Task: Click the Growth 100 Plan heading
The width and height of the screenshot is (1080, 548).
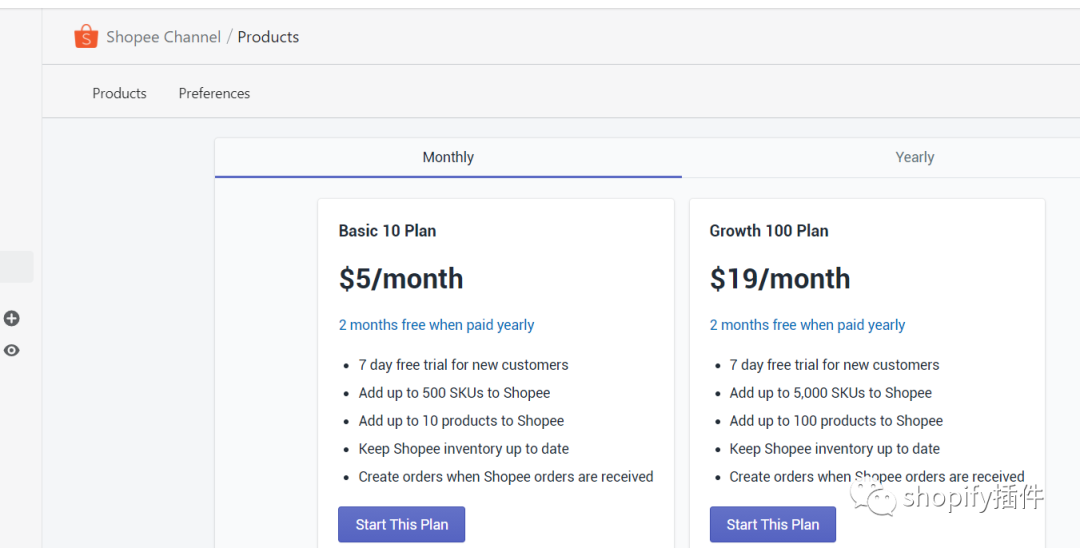Action: click(x=768, y=231)
